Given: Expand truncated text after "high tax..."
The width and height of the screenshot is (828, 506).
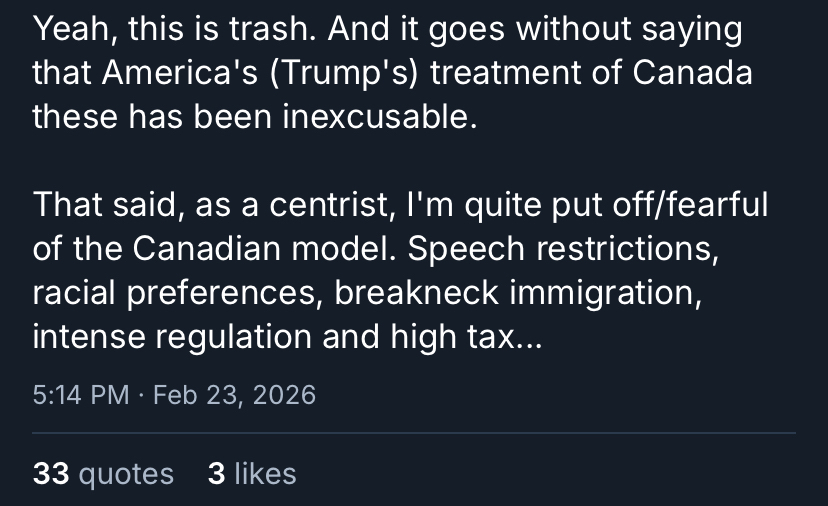Looking at the screenshot, I should pos(526,338).
